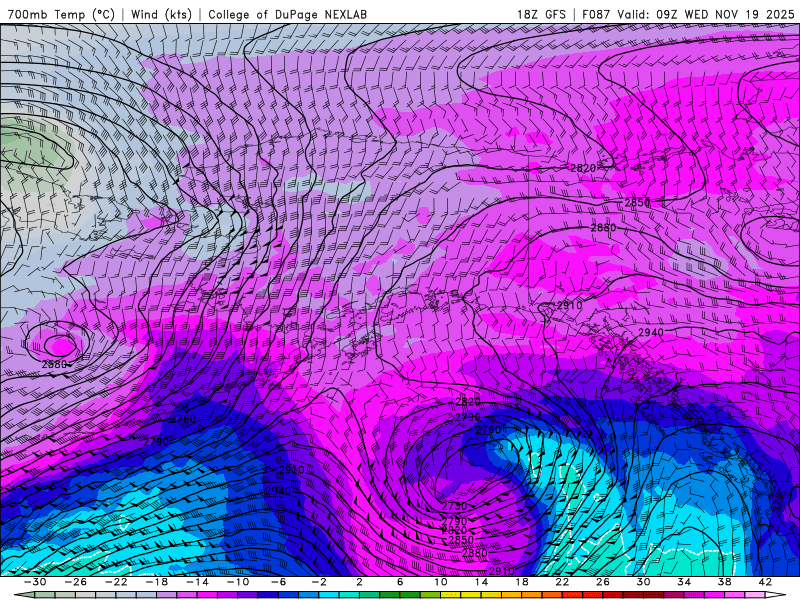Screen dimensions: 800x600
Task: Click the -2 legend tick label
Action: [x=319, y=582]
